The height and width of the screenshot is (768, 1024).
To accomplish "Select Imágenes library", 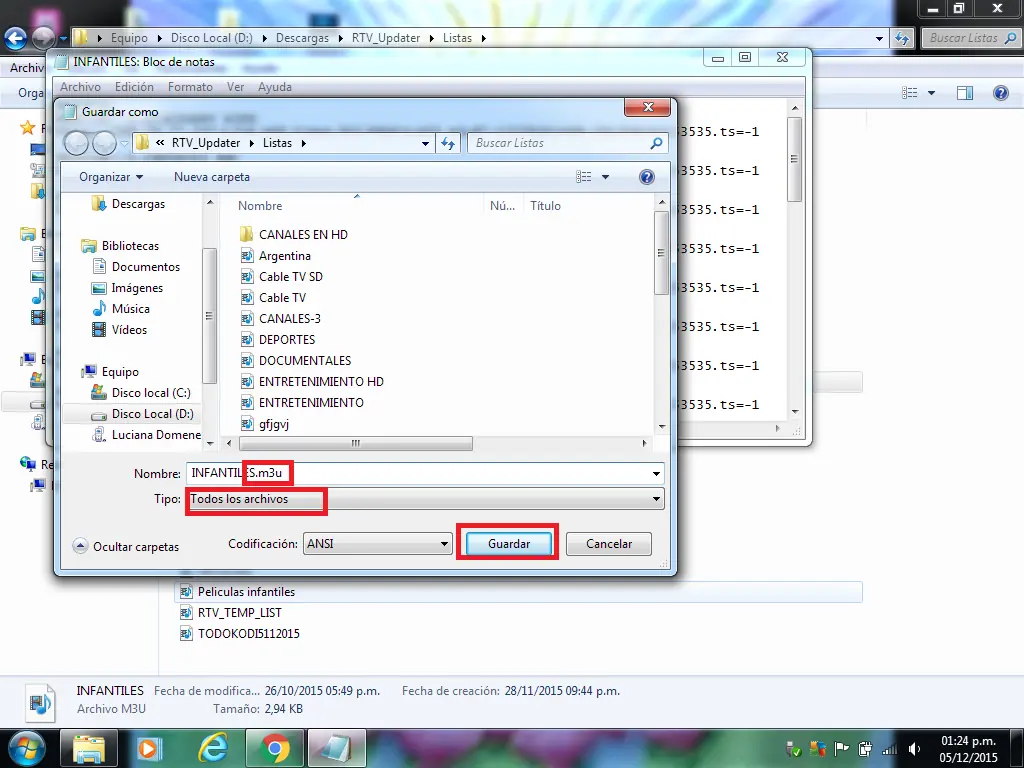I will pos(137,288).
